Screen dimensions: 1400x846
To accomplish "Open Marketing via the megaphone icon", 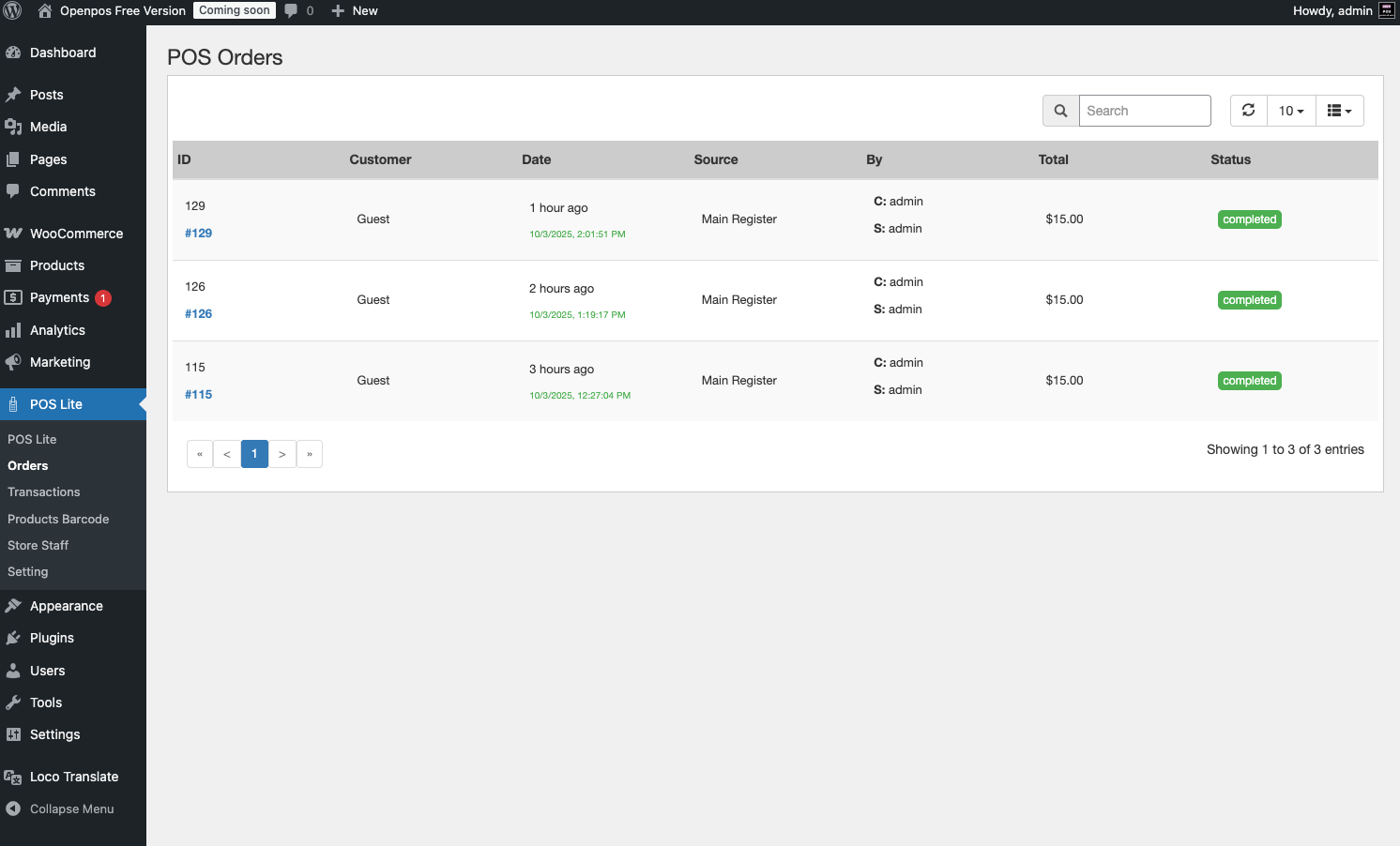I will point(14,362).
